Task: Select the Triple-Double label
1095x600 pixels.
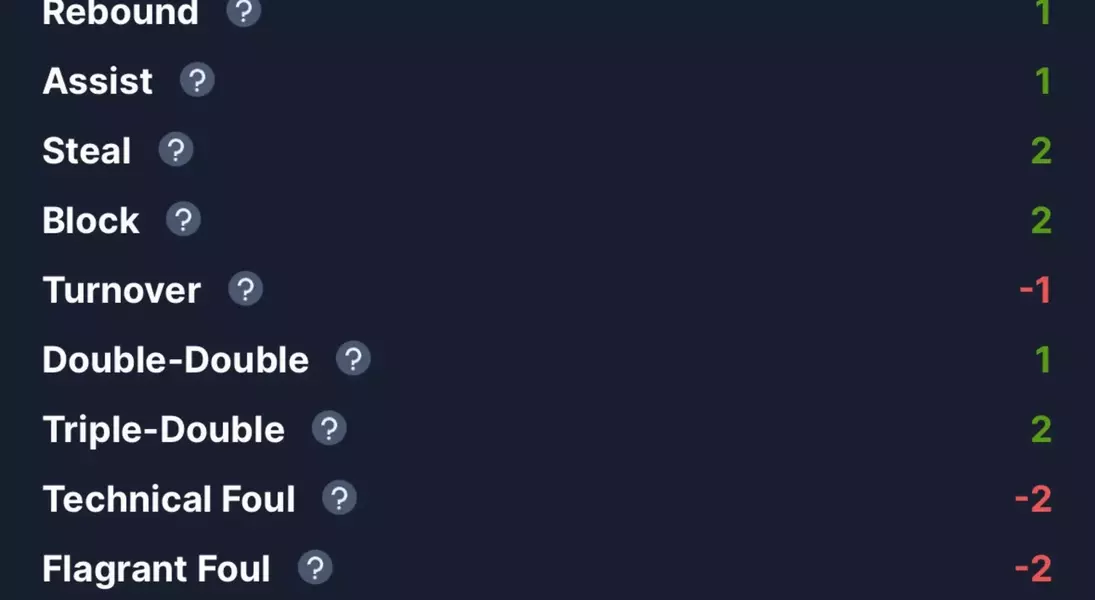Action: [163, 430]
